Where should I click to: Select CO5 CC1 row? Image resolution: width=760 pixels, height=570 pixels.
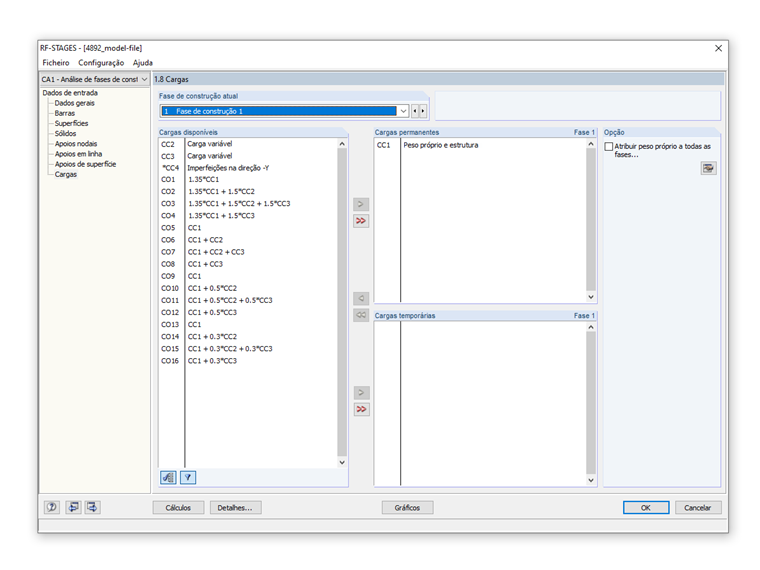248,228
